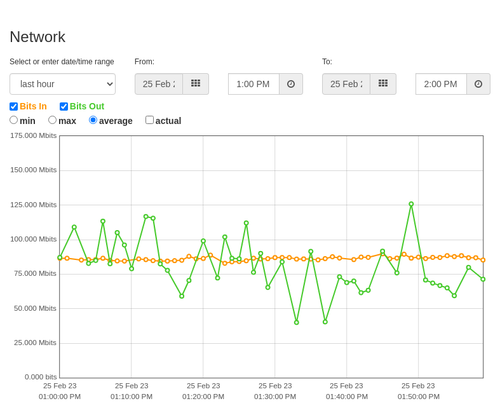Open the To time clock picker icon
This screenshot has height=403, width=500.
pos(478,84)
